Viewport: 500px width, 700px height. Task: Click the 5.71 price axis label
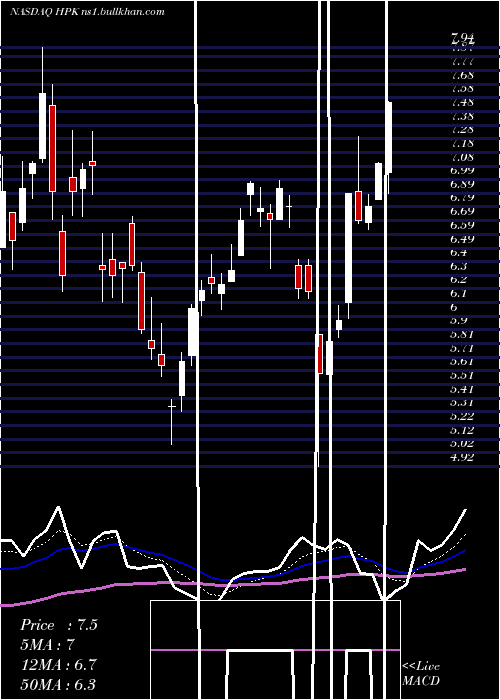tap(462, 348)
